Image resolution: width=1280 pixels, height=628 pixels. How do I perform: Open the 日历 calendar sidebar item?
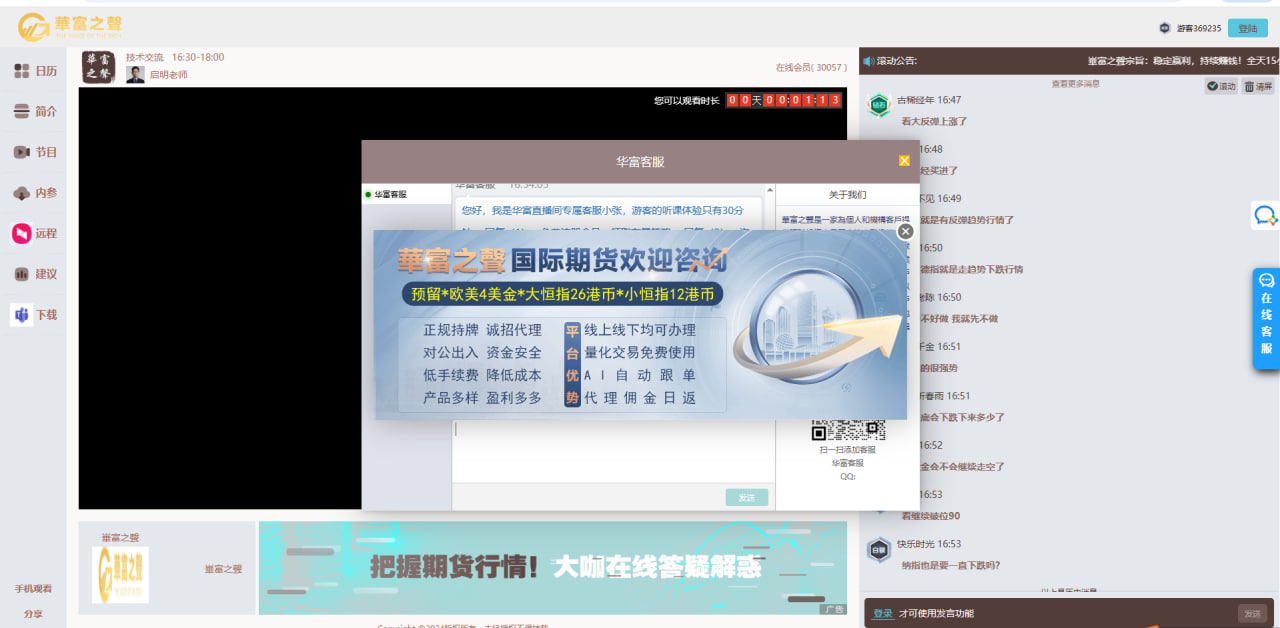(35, 71)
